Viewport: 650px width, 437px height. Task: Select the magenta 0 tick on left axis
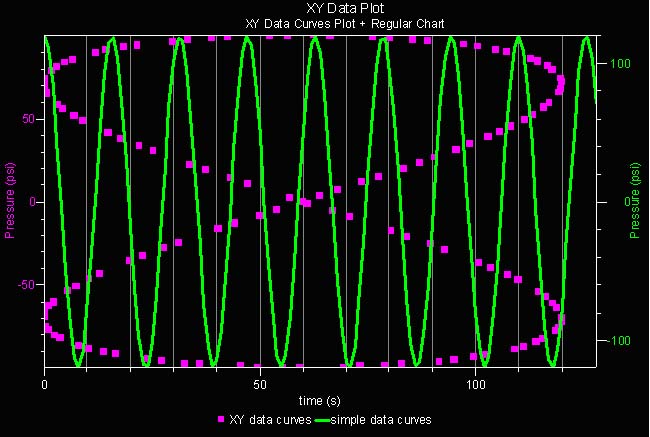pyautogui.click(x=33, y=201)
